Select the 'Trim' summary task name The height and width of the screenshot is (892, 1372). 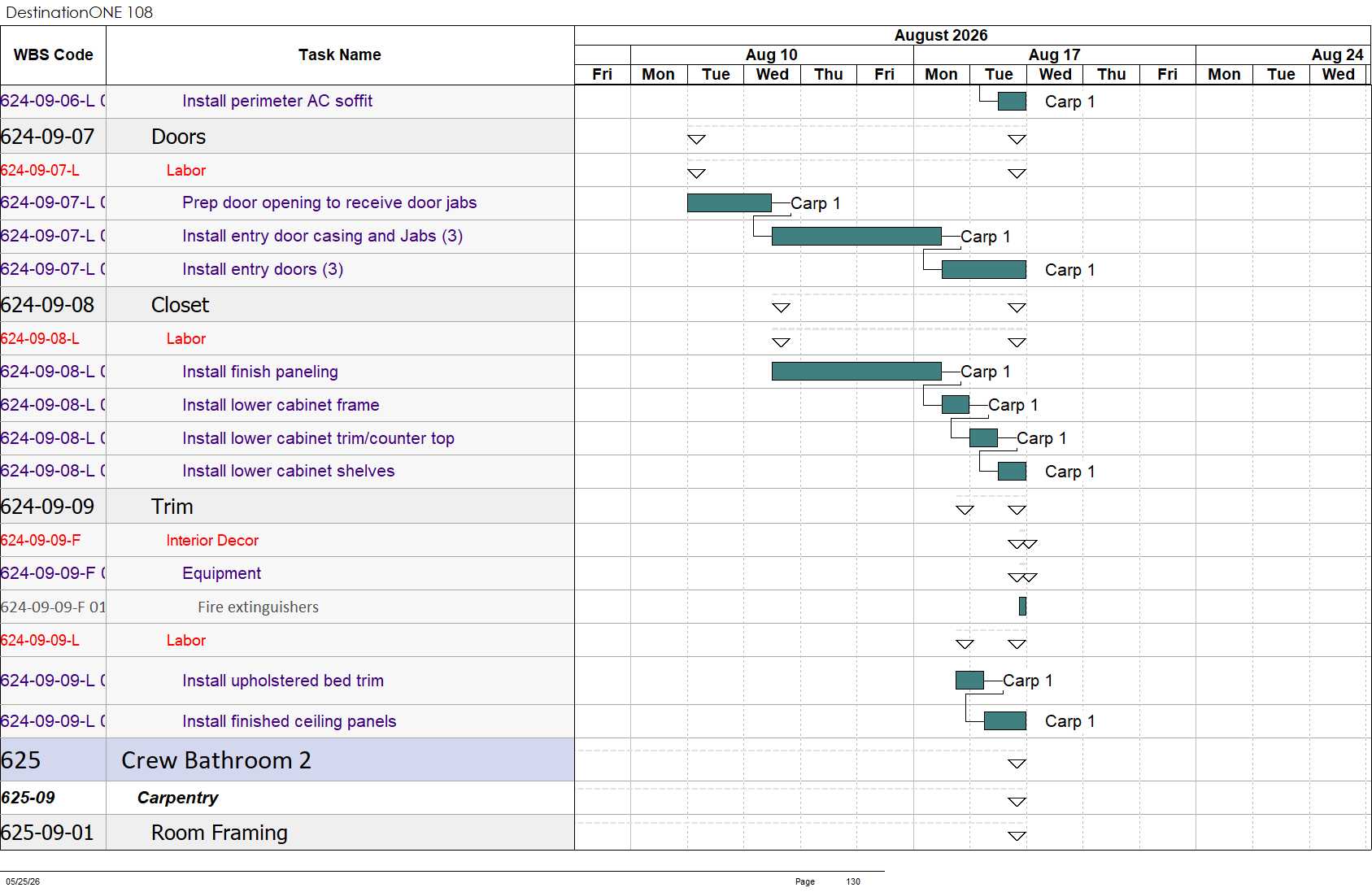coord(172,507)
